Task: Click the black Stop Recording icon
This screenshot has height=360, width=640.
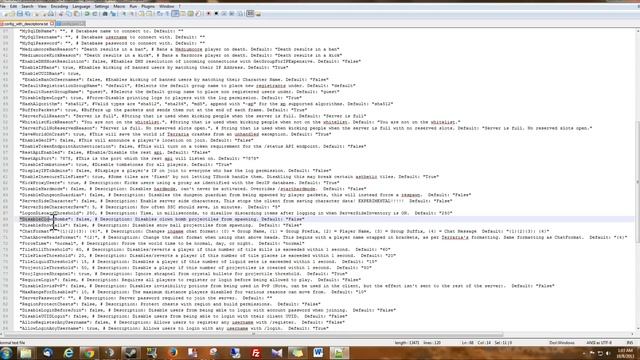Action: pos(216,14)
